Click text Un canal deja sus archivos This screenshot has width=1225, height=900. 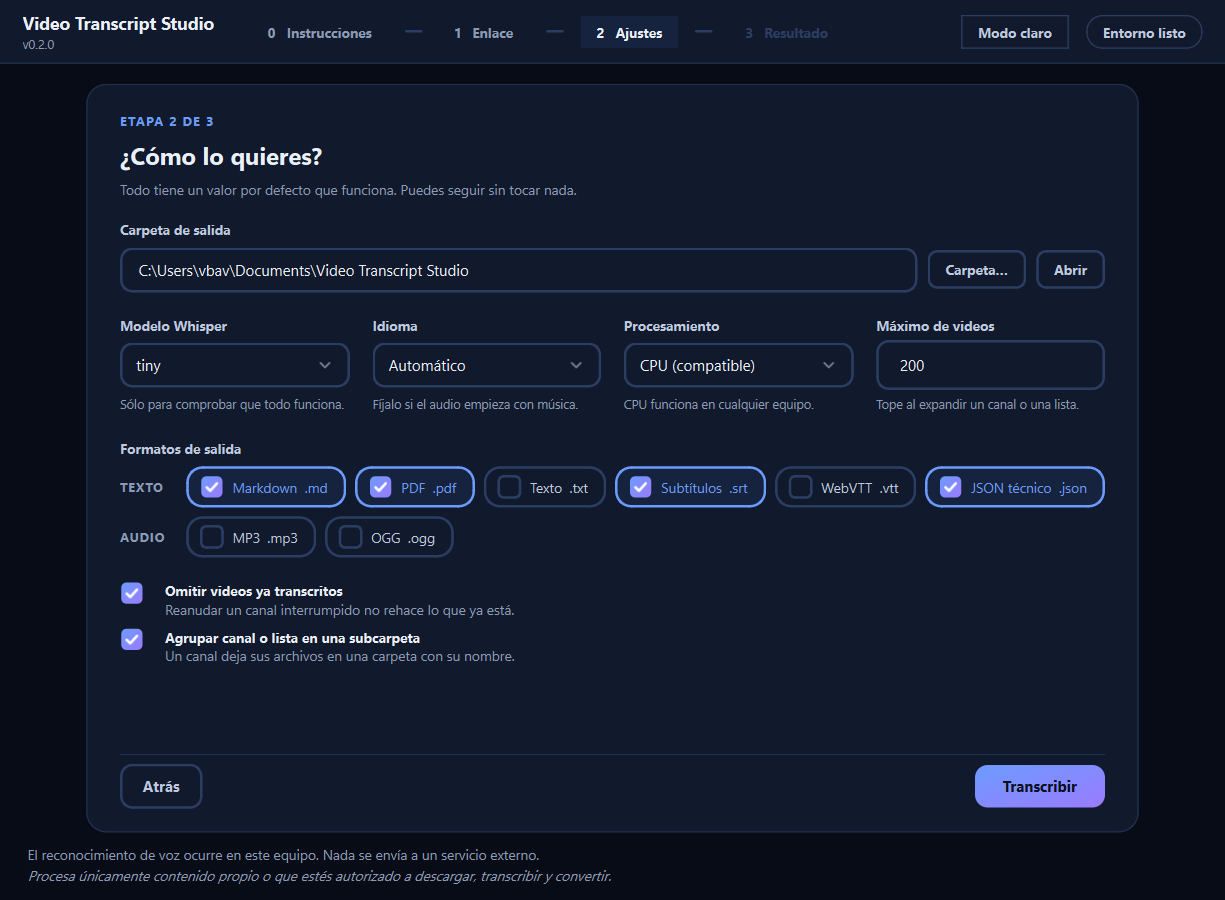click(340, 657)
